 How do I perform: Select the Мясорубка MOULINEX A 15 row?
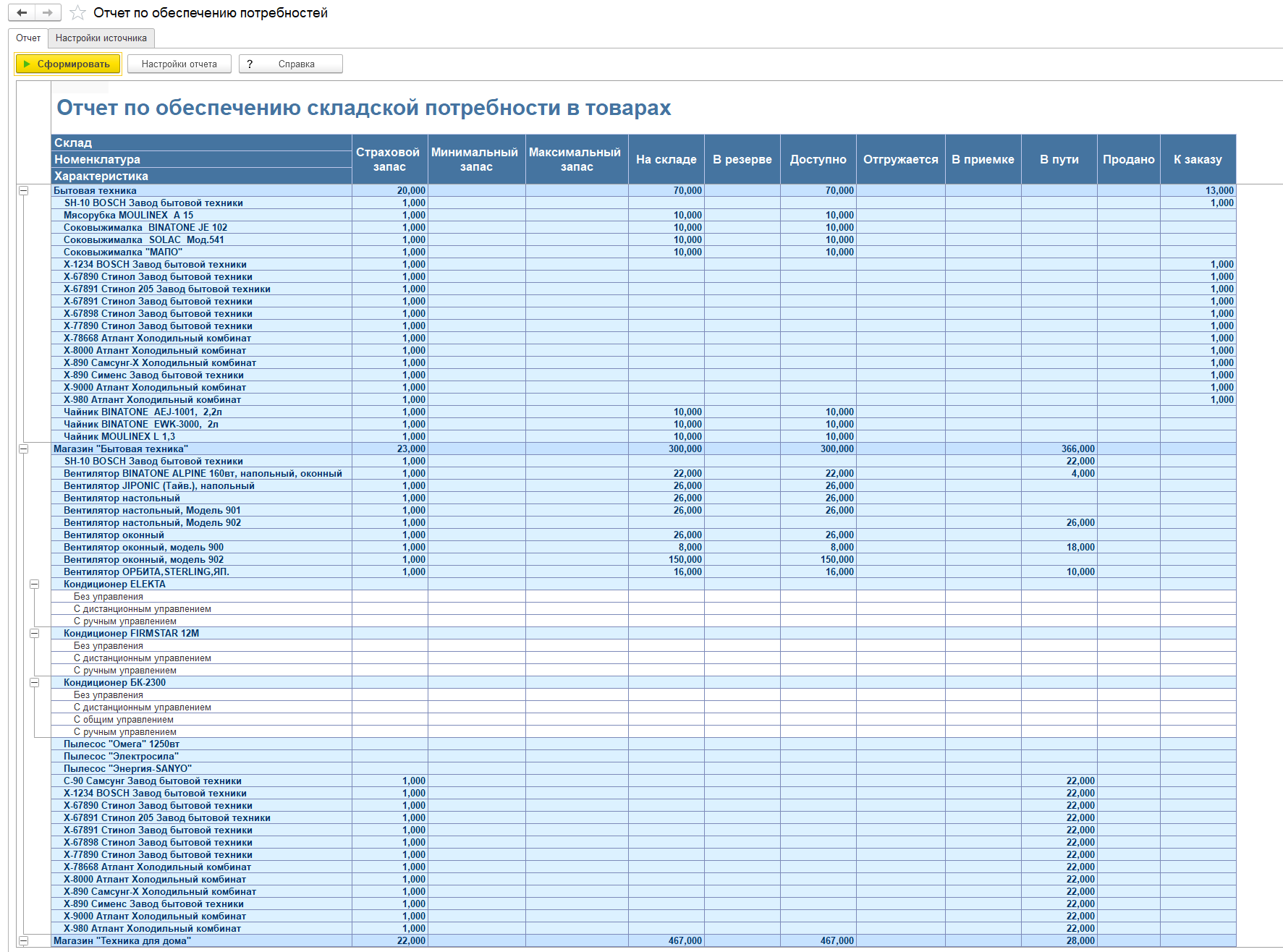pos(643,216)
